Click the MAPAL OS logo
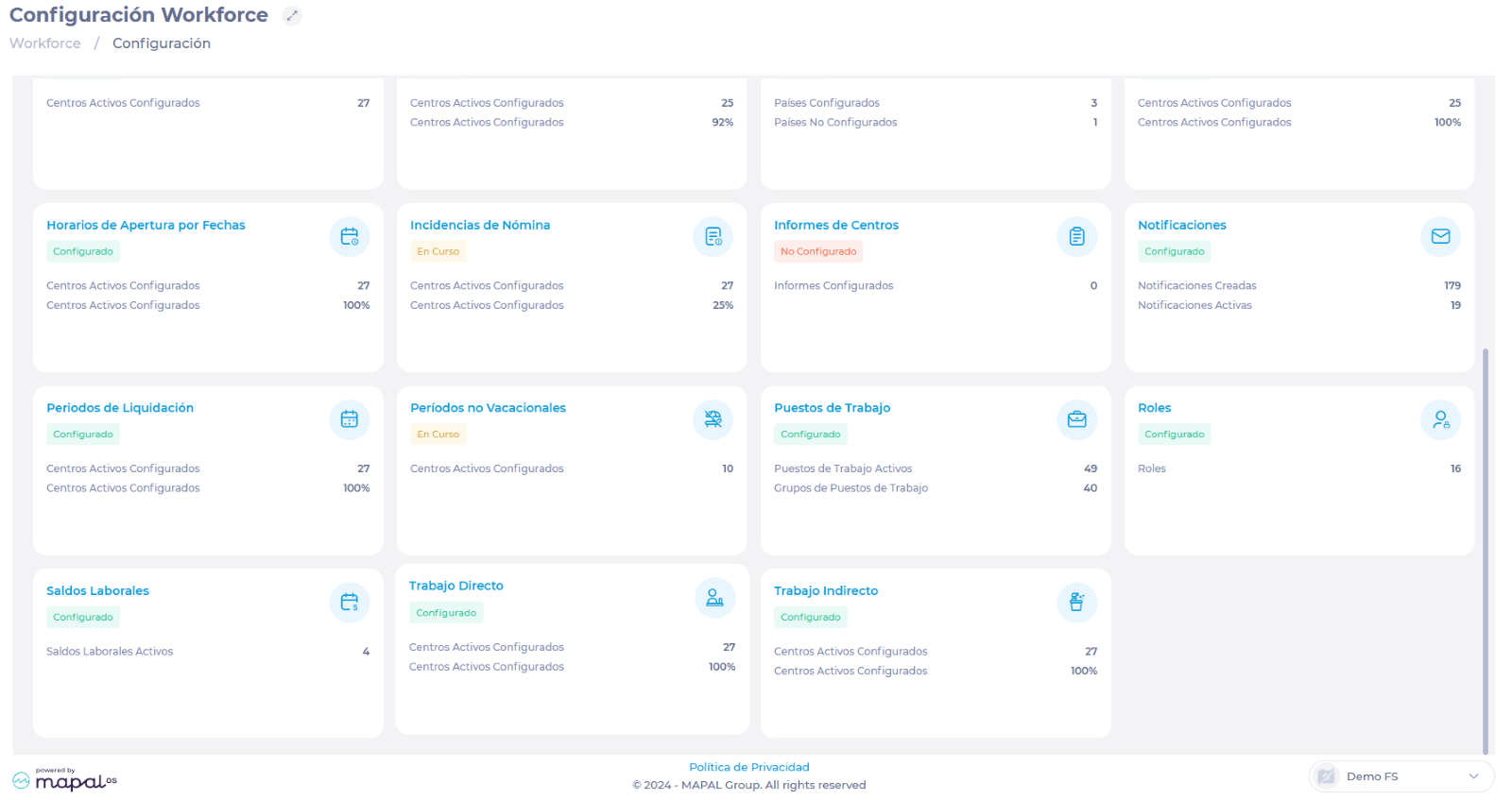 (x=65, y=779)
